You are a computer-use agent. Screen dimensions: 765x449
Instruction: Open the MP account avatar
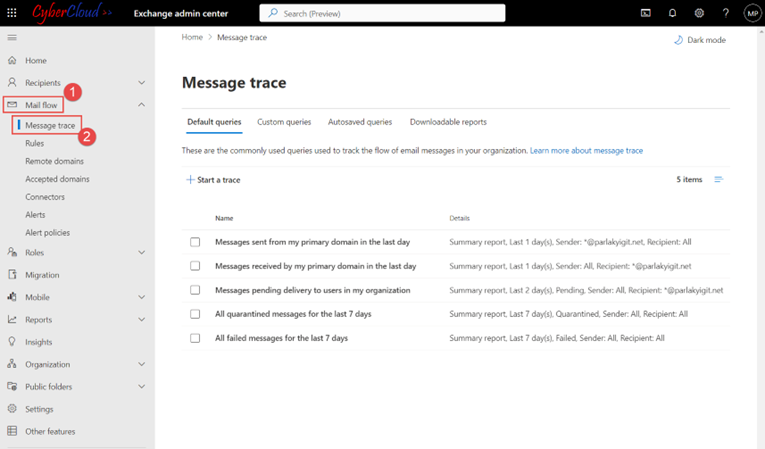pos(752,13)
